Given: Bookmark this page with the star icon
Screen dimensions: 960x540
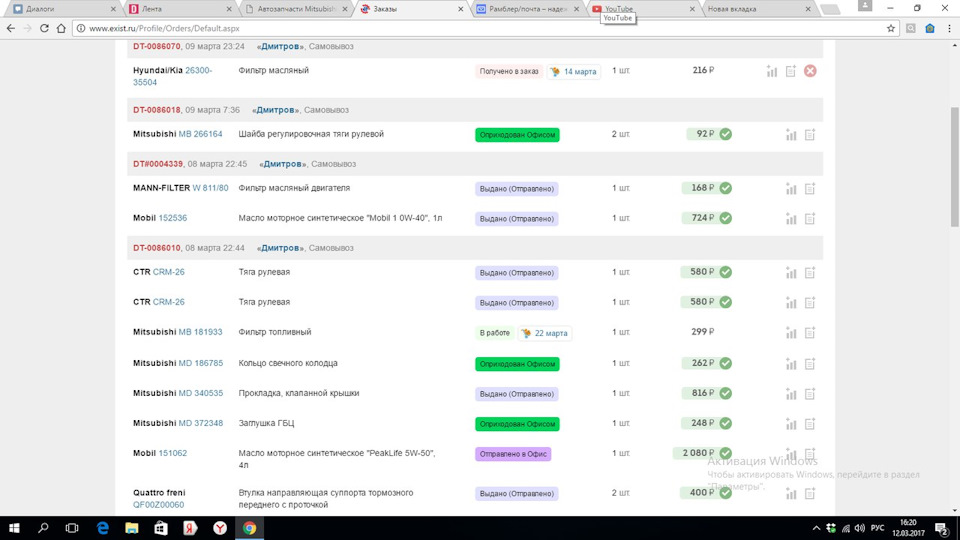Looking at the screenshot, I should 890,28.
